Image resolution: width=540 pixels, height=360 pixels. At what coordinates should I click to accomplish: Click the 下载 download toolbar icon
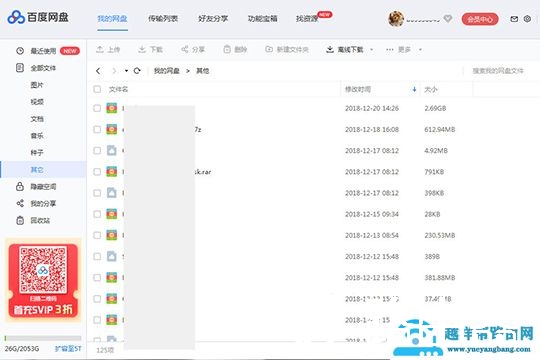142,49
